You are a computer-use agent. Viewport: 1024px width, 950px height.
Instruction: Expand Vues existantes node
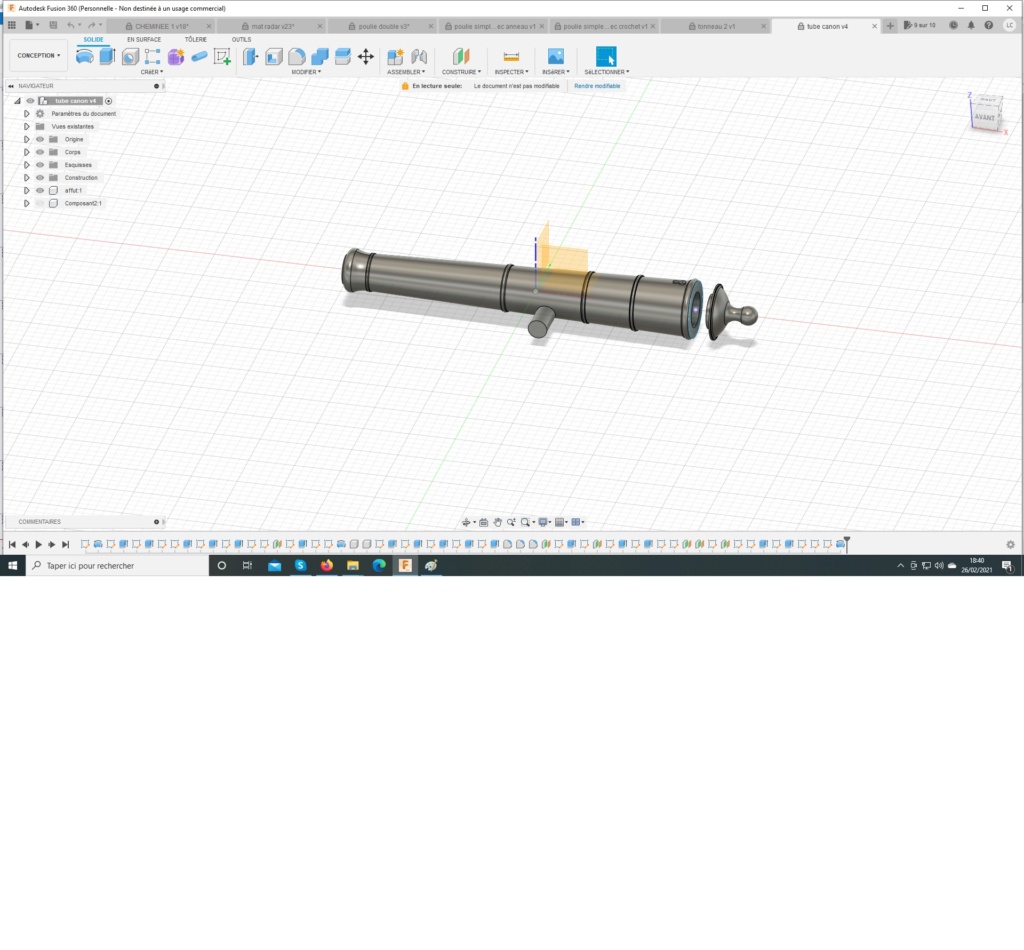tap(27, 126)
